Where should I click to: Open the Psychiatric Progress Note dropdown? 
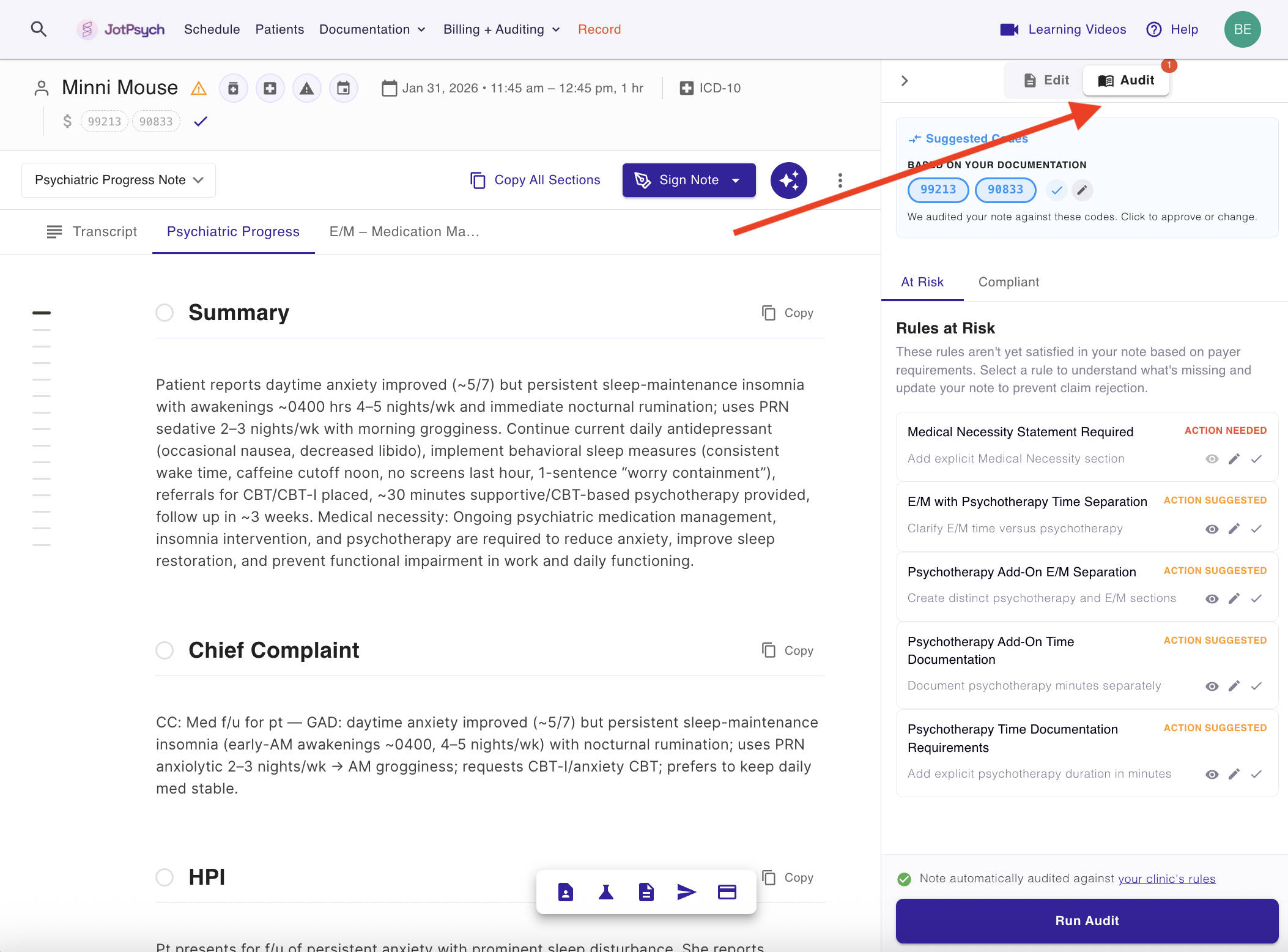119,180
